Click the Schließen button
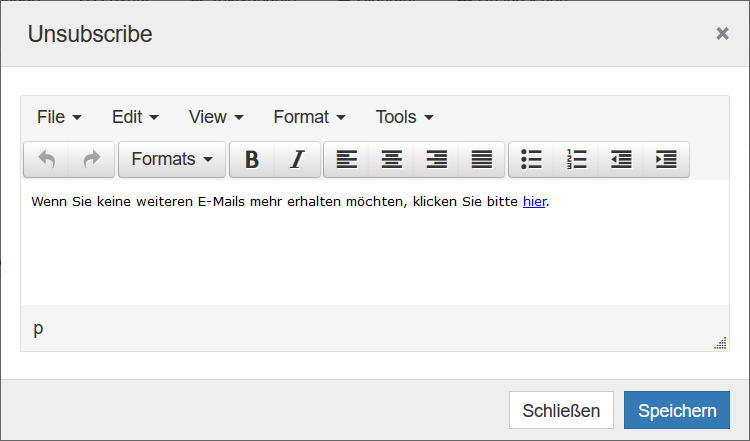This screenshot has width=750, height=441. coord(561,410)
